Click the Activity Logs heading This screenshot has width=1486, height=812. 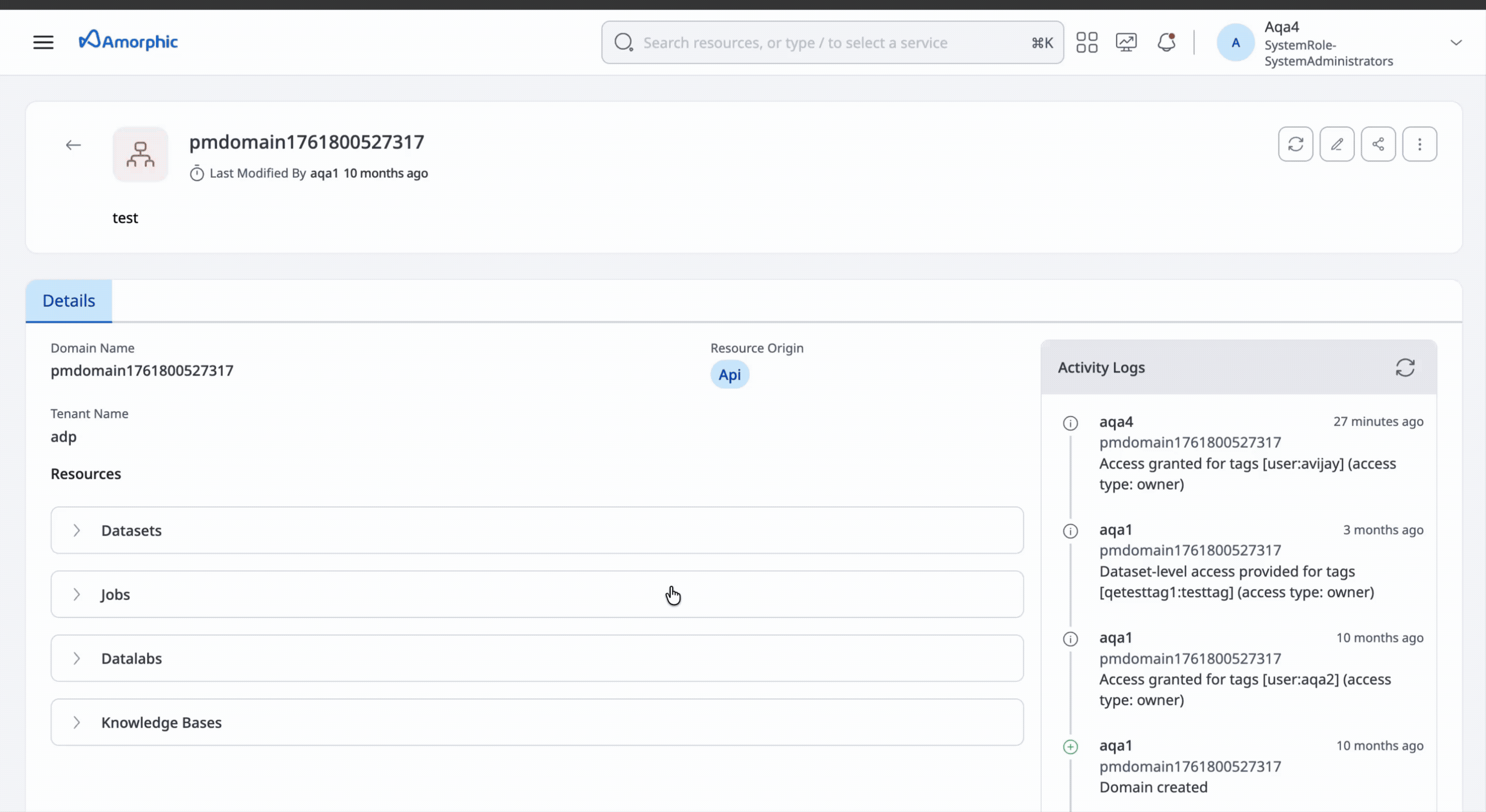click(x=1101, y=367)
